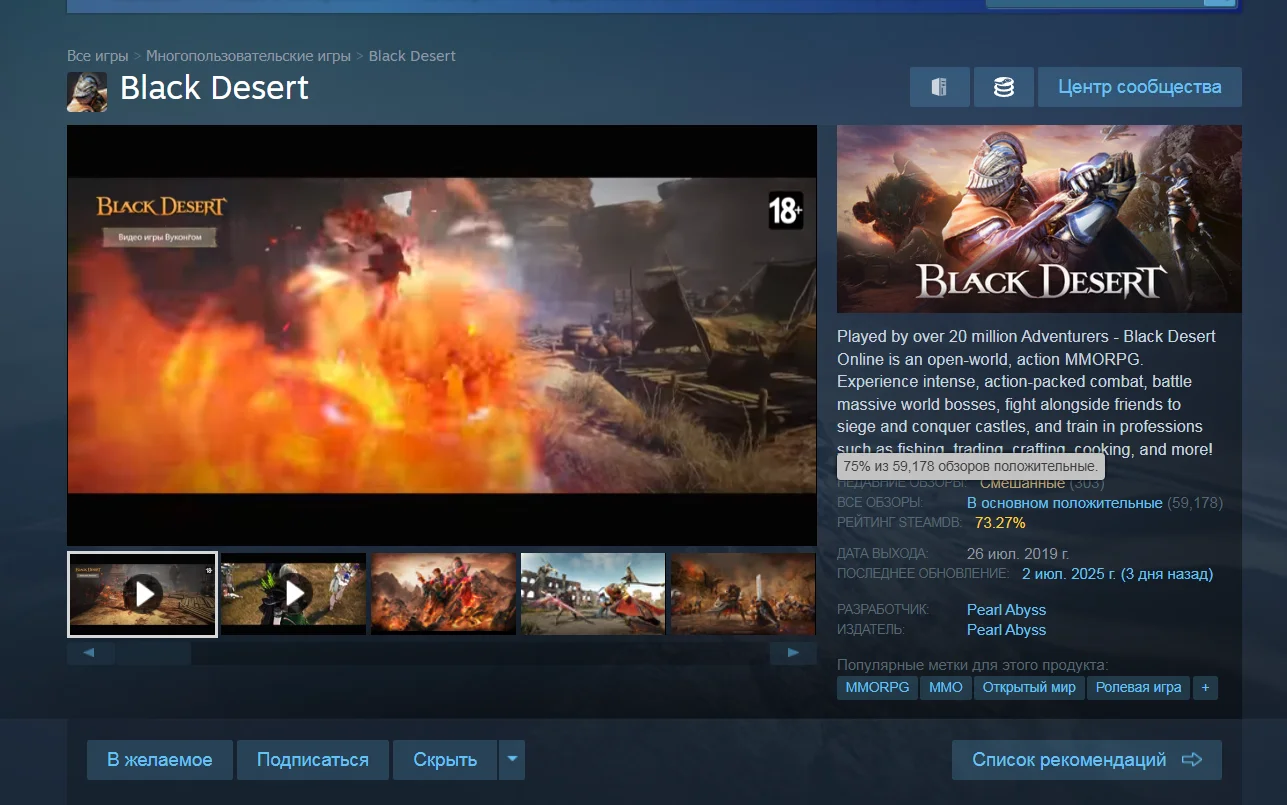Click the release date 26 июл. 2019 г.
1287x805 pixels.
tap(1018, 554)
